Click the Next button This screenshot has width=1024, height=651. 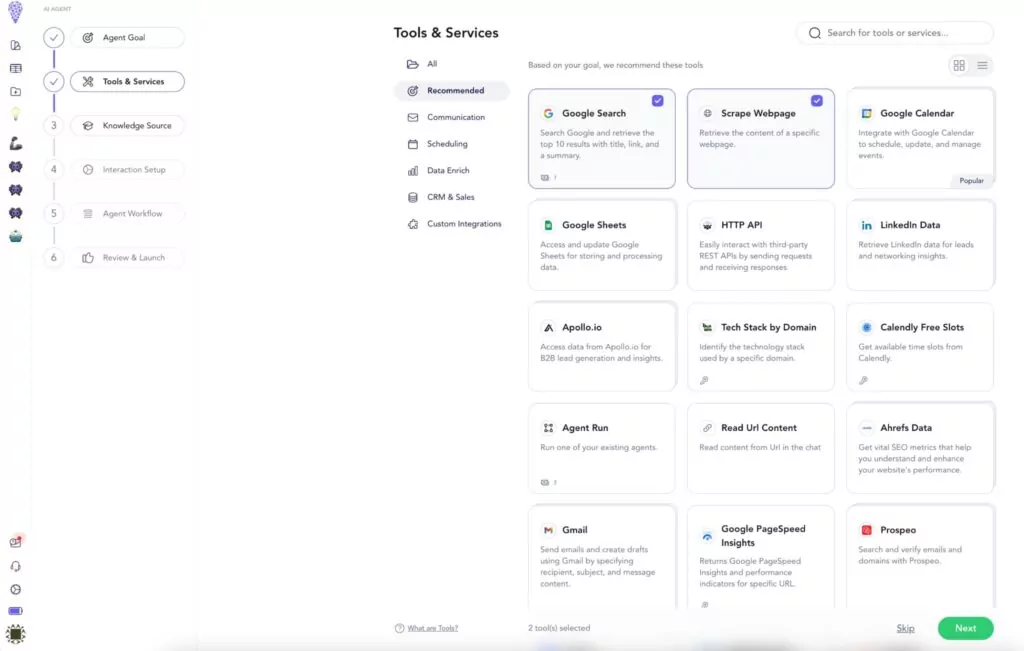[965, 628]
